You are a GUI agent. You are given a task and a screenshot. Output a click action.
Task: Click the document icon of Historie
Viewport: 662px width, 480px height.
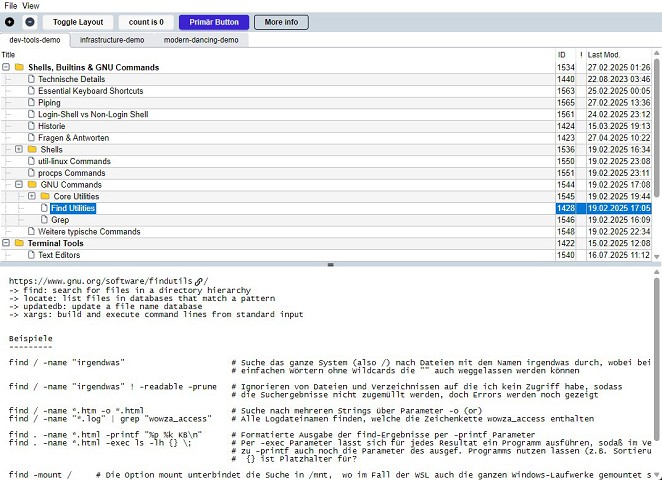(31, 126)
